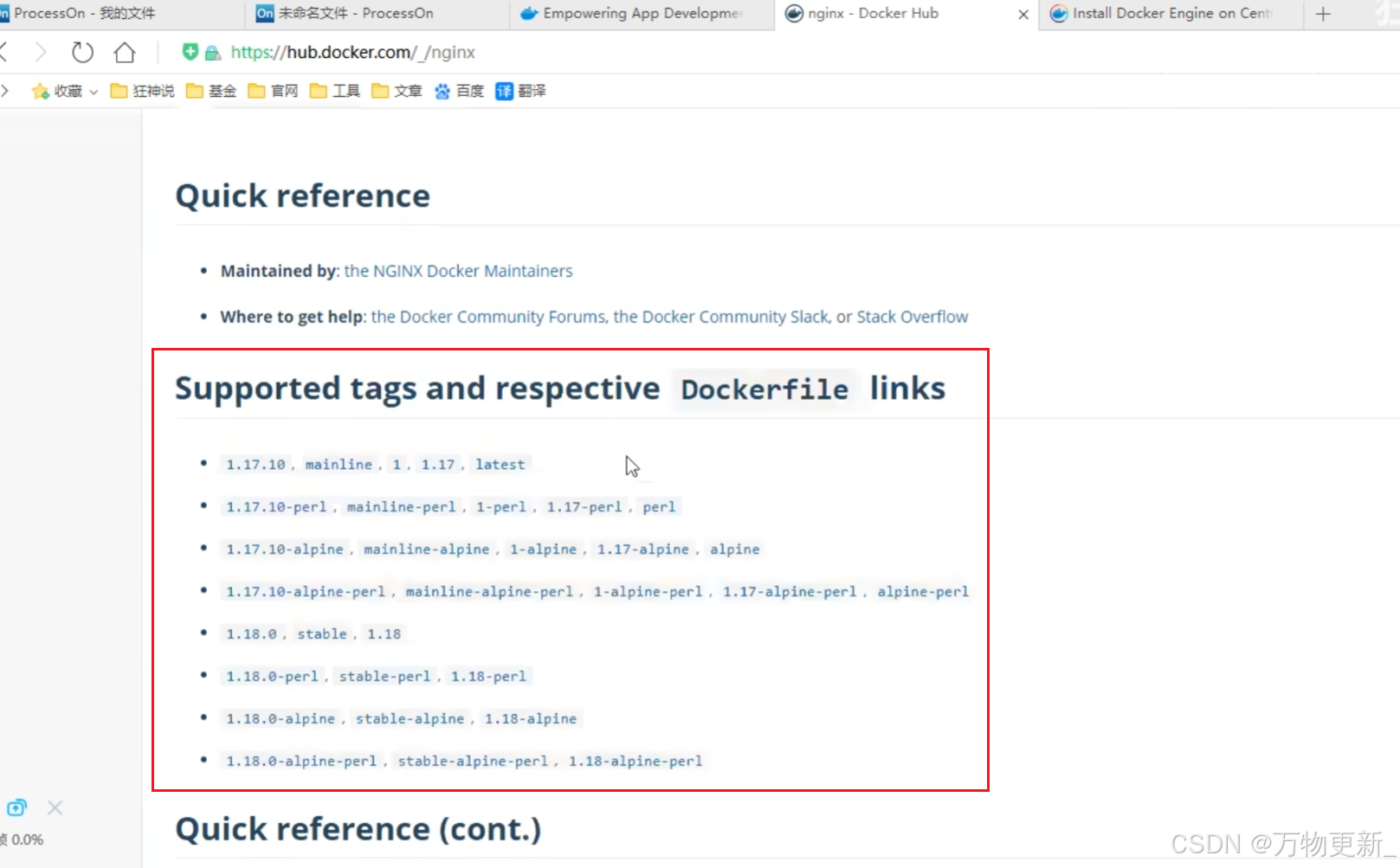Expand the 收藏 favorites dropdown arrow
The image size is (1400, 868).
[94, 92]
